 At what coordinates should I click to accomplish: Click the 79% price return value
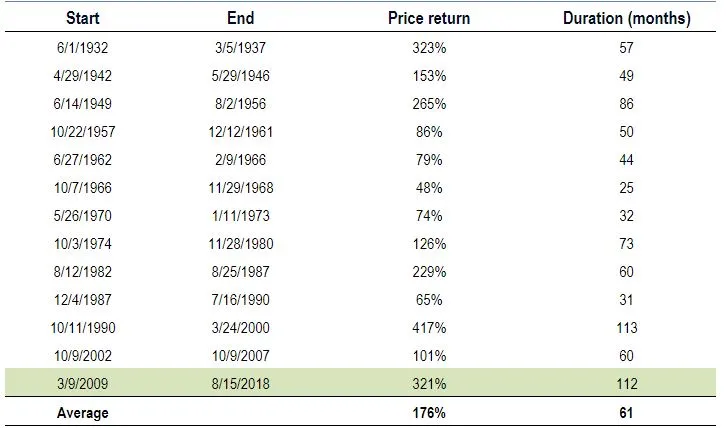(429, 160)
